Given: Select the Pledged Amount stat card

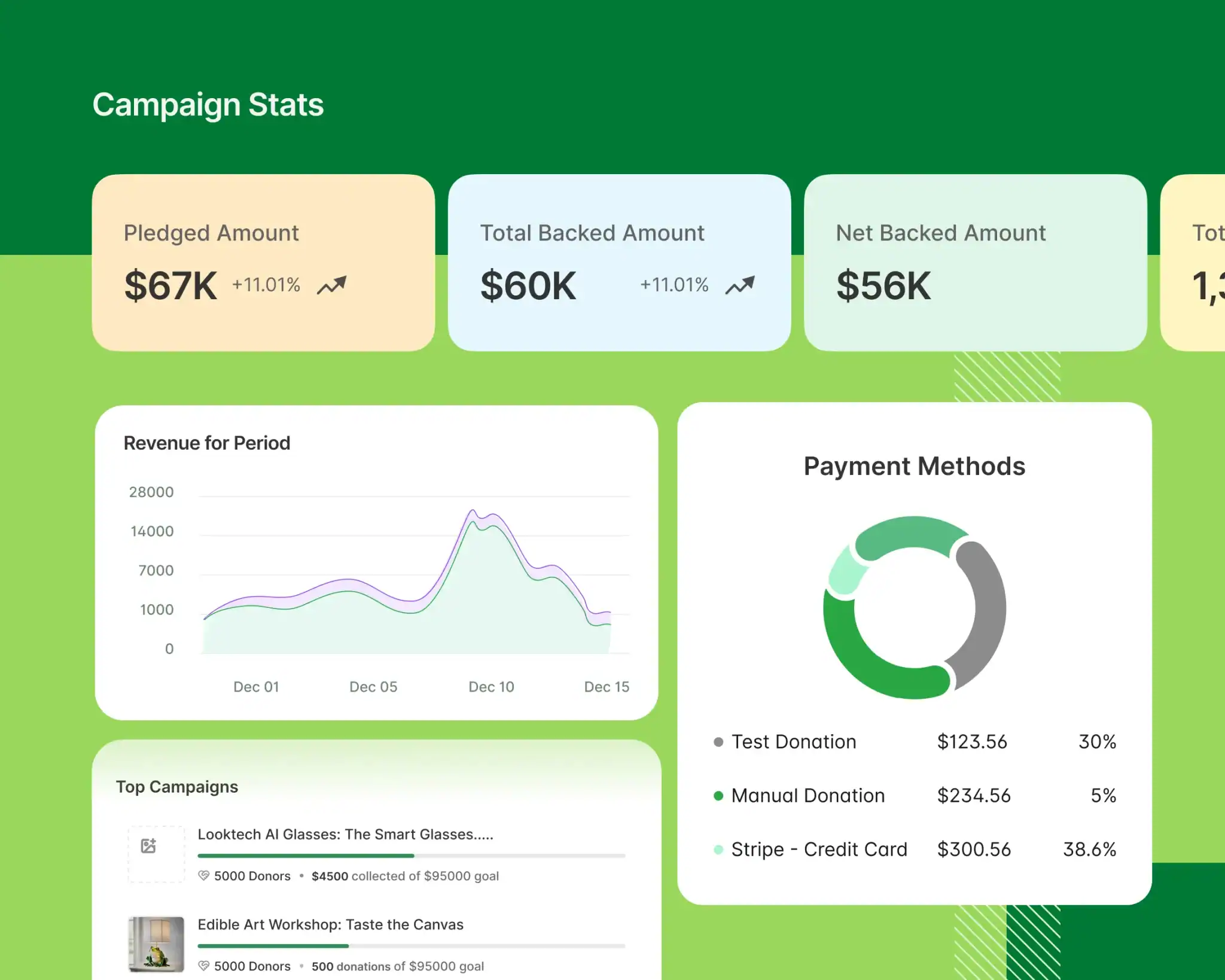Looking at the screenshot, I should 263,262.
